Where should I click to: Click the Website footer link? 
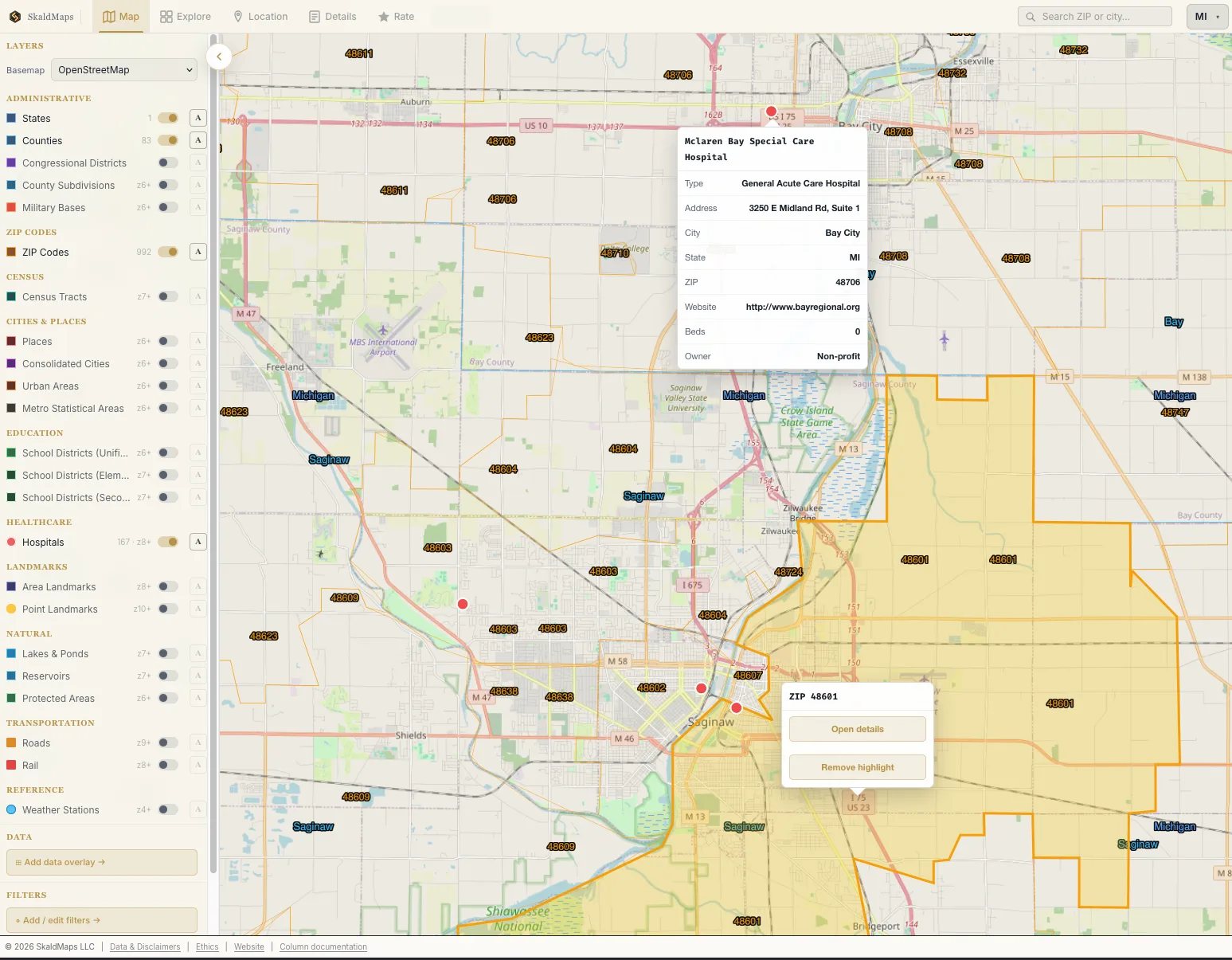point(249,947)
